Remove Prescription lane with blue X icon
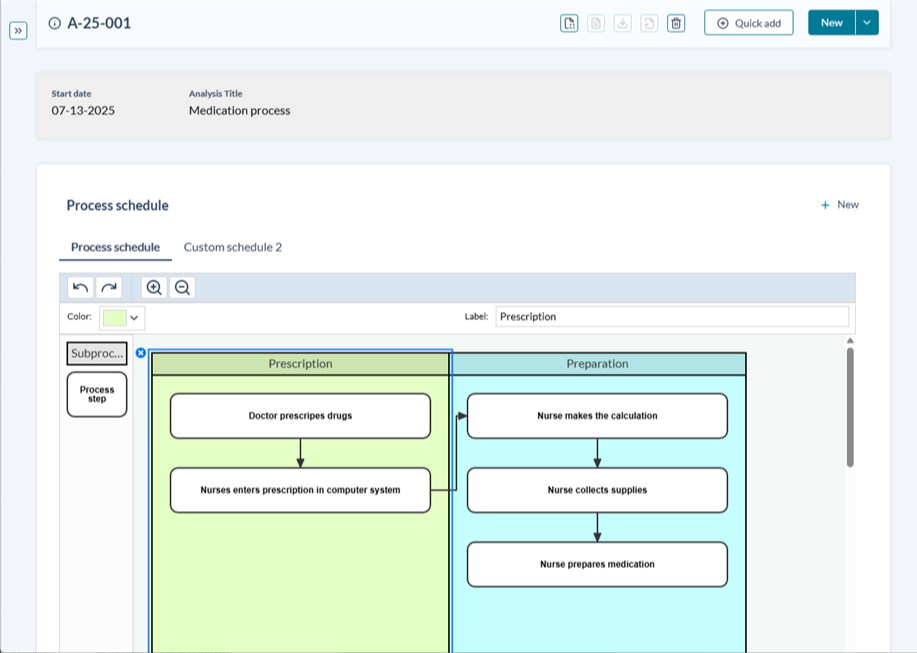Screen dimensions: 917x653 point(141,353)
